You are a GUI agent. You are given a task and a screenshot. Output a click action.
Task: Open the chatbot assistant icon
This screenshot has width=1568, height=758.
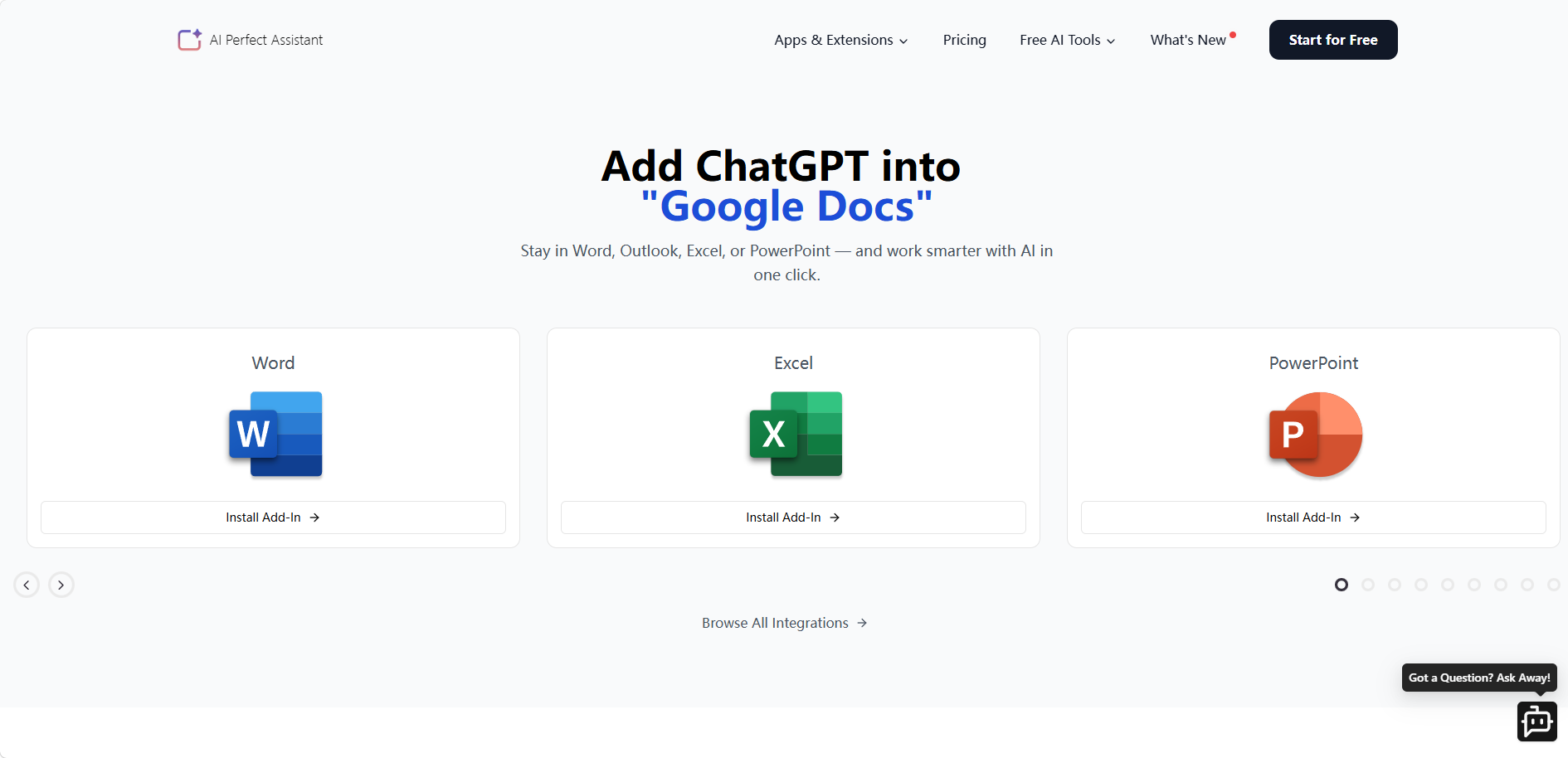1537,722
